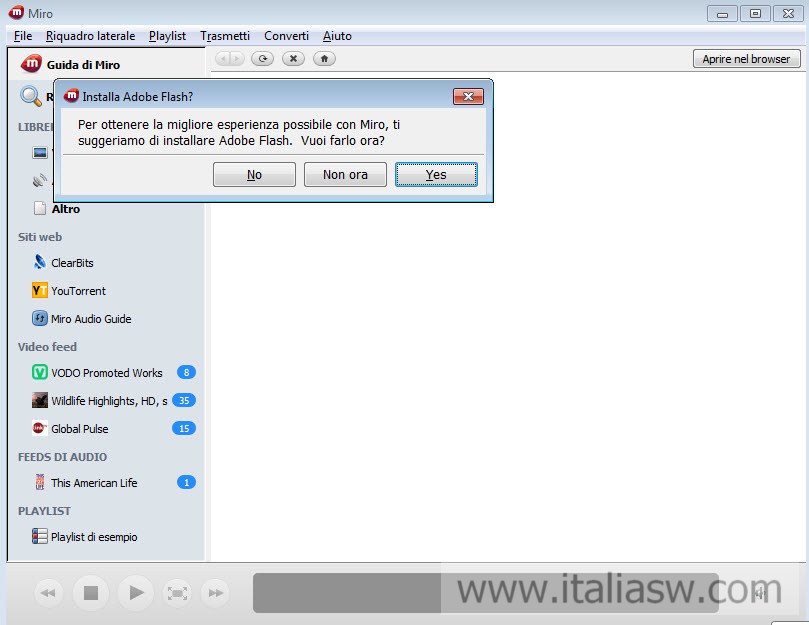The image size is (809, 625).
Task: Click the Yes button in the Flash dialog
Action: (x=436, y=175)
